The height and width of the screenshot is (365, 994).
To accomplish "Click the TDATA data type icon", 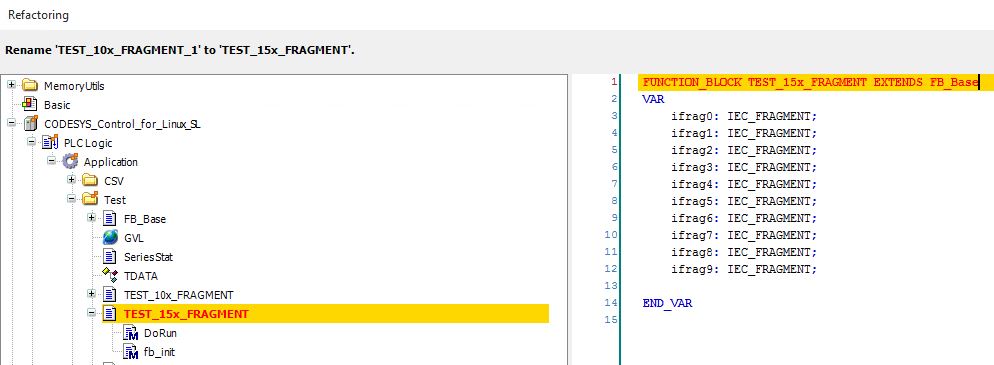I will 110,276.
